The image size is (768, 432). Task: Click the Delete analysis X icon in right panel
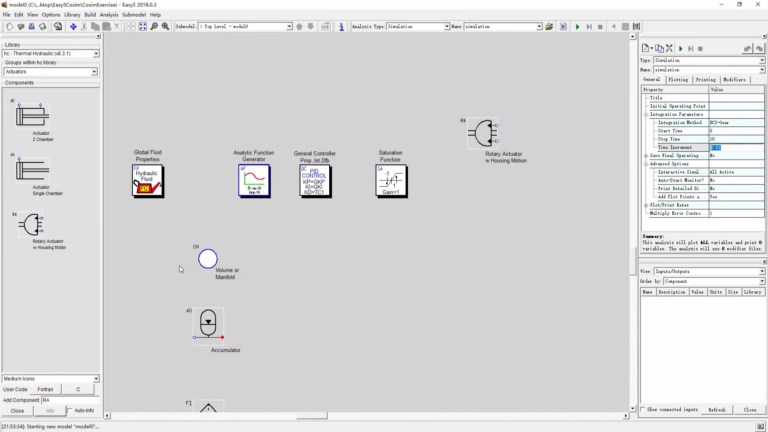670,48
